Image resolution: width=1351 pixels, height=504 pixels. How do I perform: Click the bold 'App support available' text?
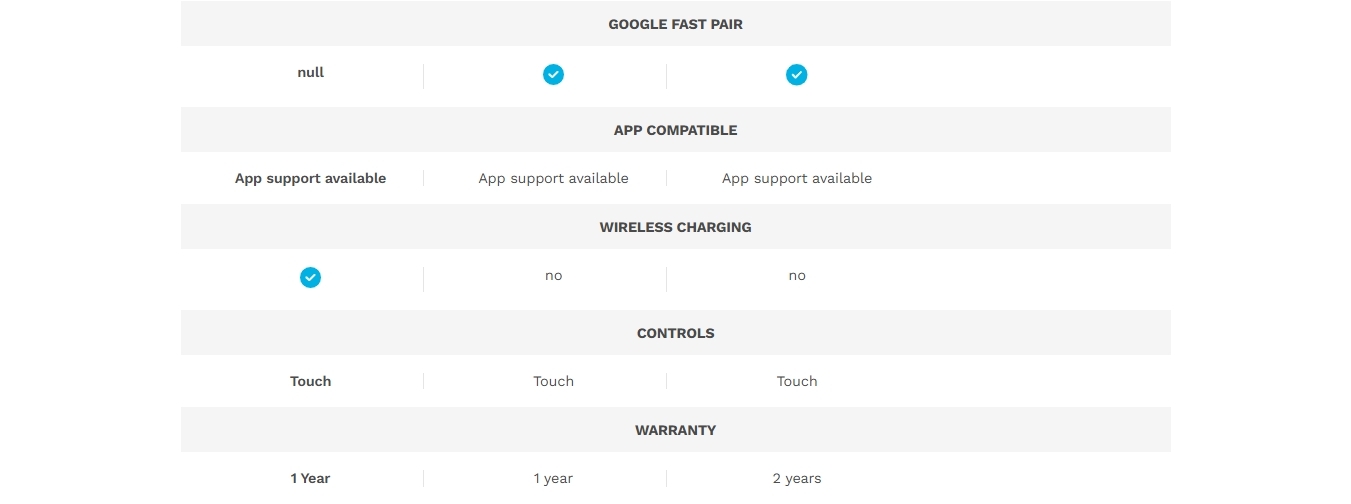click(310, 179)
